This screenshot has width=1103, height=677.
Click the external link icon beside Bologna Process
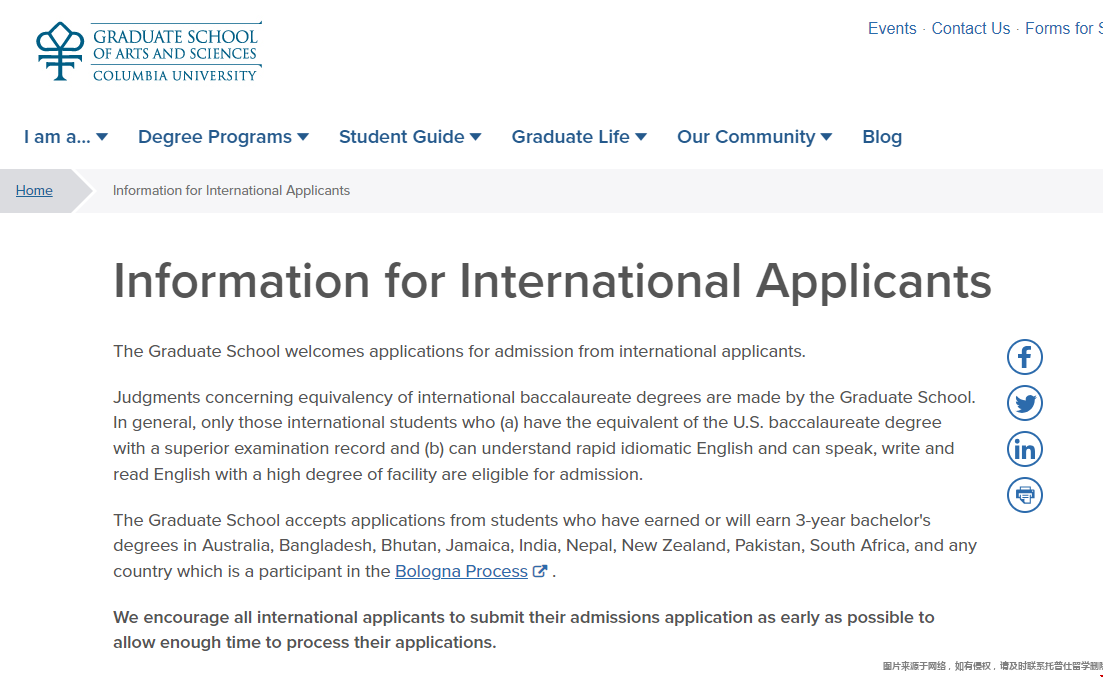coord(540,571)
